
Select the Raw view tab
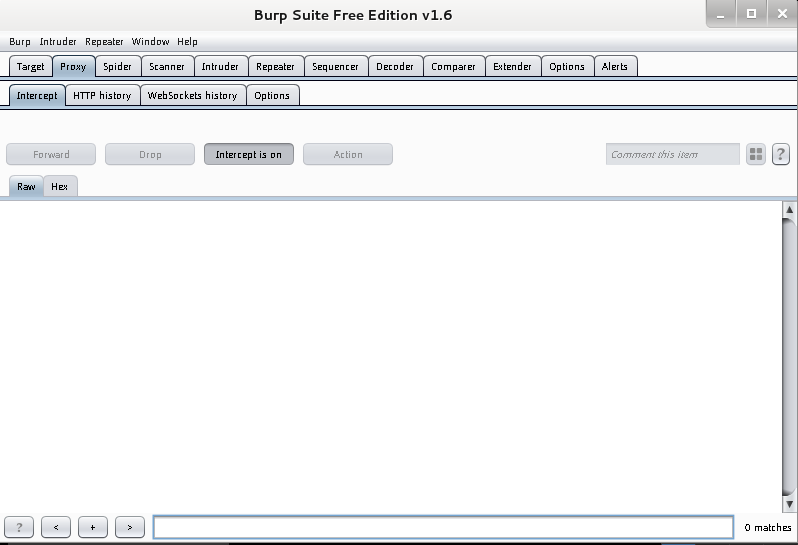pyautogui.click(x=26, y=187)
